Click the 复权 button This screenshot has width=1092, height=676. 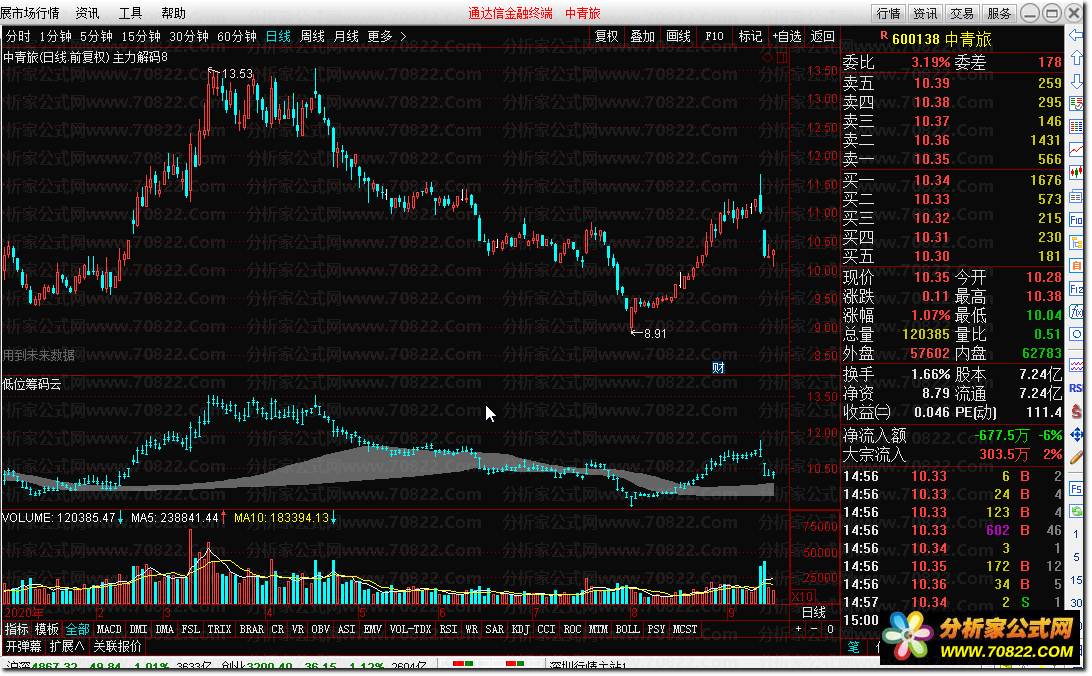[x=606, y=36]
